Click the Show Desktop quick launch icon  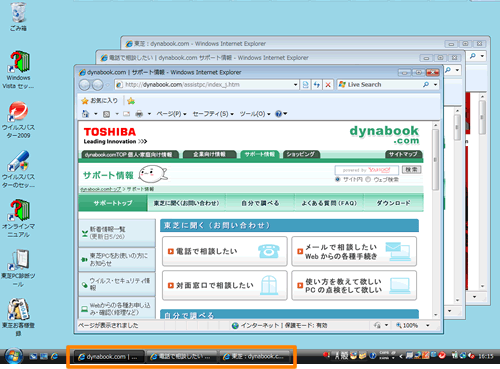tap(33, 356)
